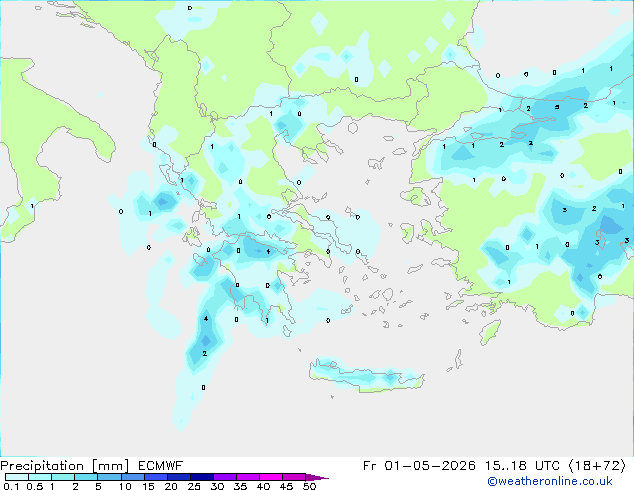This screenshot has height=490, width=634.
Task: Click the 1–2 mm legend color swatch
Action: click(63, 477)
